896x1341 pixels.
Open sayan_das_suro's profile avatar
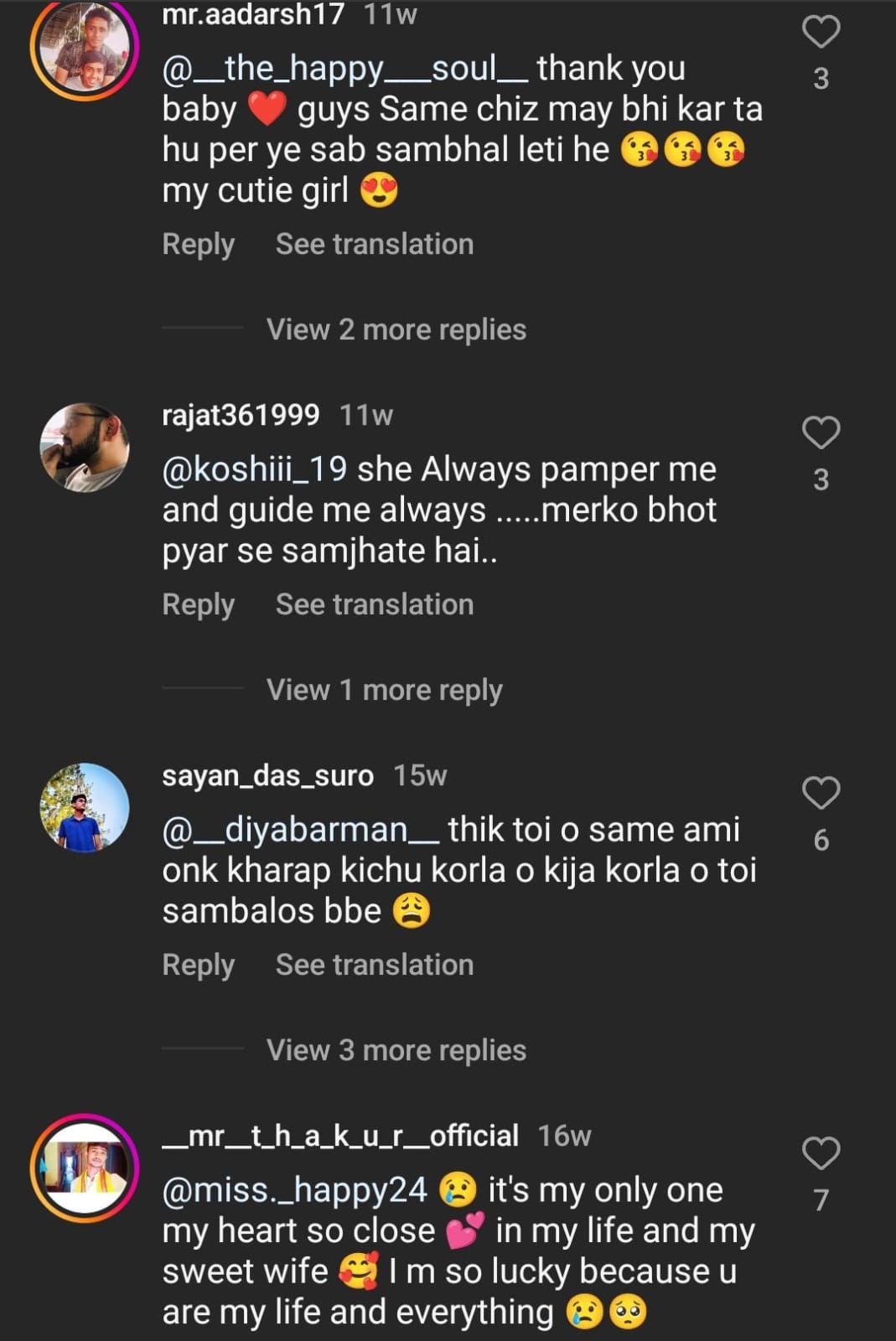tap(85, 807)
